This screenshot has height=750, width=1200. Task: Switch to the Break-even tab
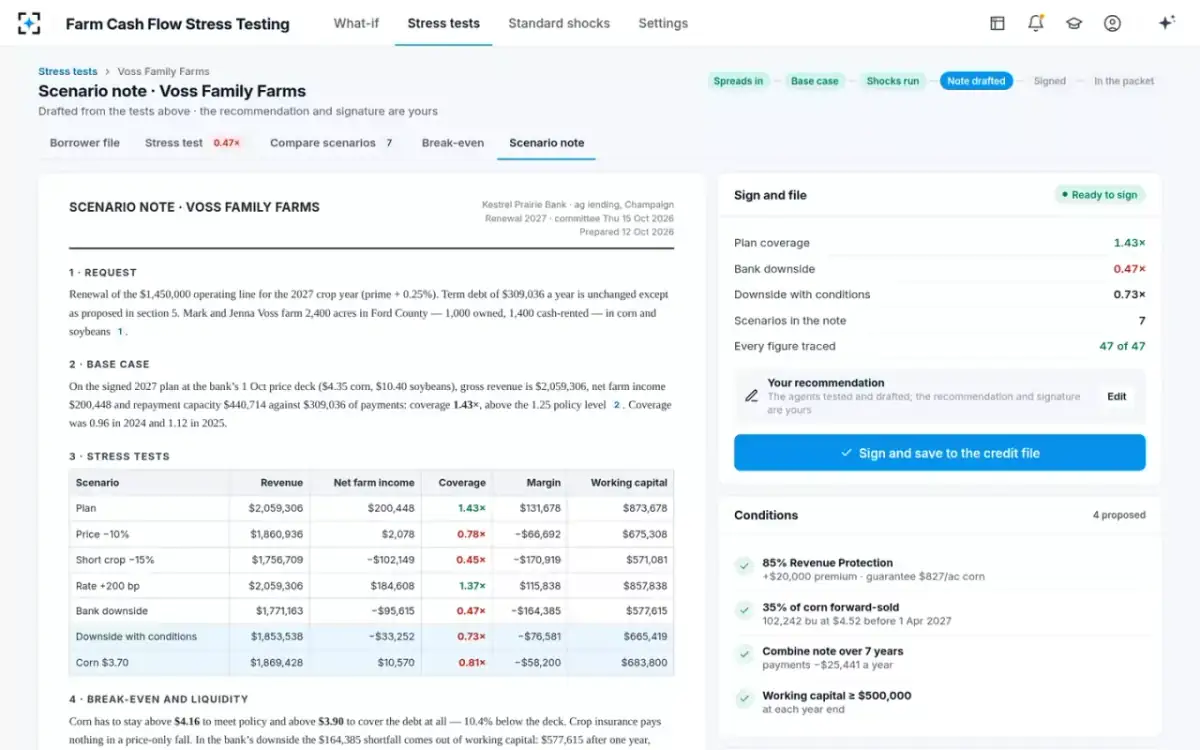point(453,143)
